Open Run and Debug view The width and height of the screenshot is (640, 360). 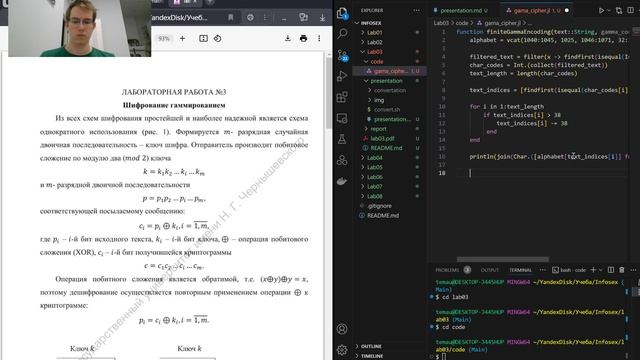[342, 76]
